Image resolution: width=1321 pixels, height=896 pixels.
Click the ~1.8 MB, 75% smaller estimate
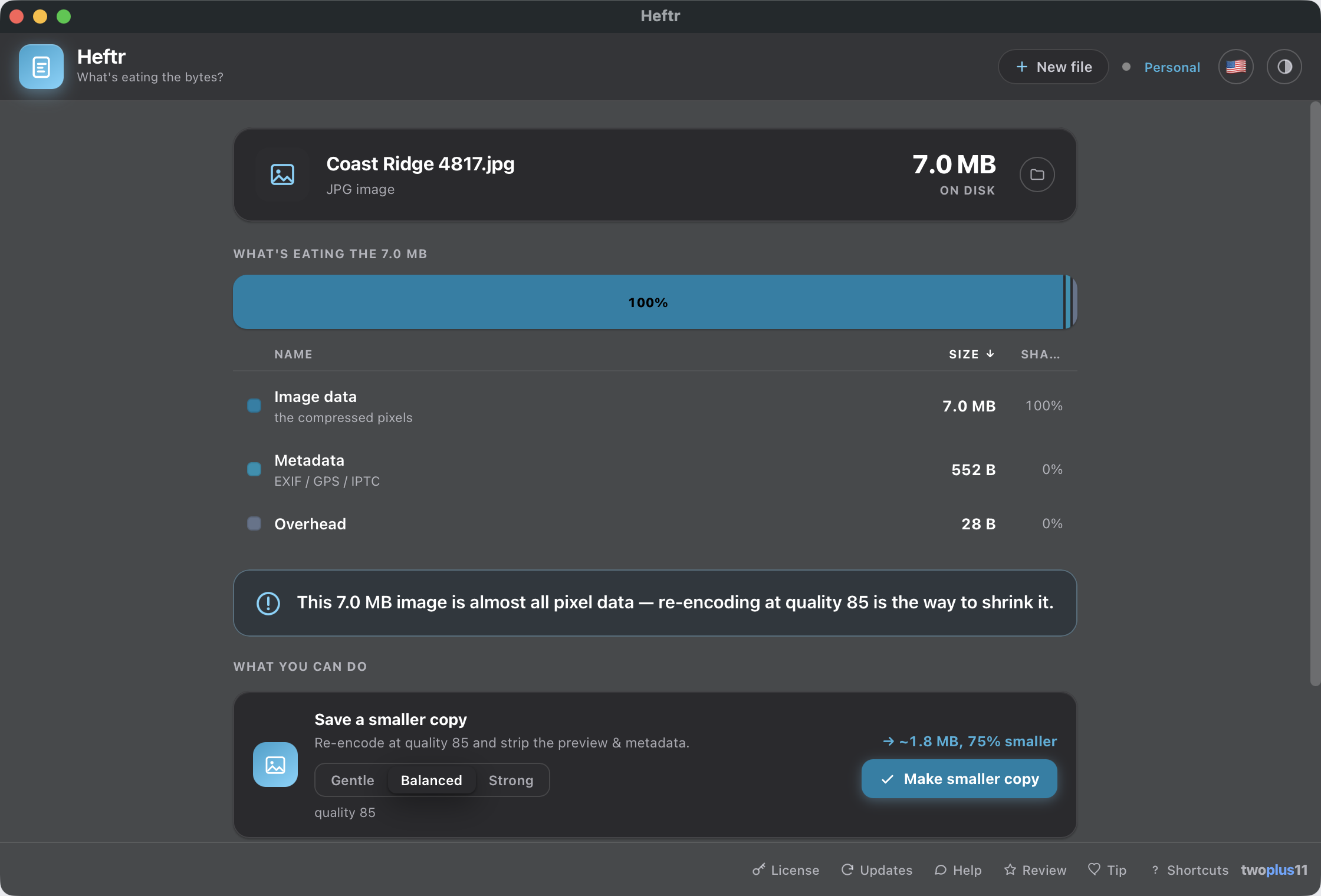(x=970, y=742)
